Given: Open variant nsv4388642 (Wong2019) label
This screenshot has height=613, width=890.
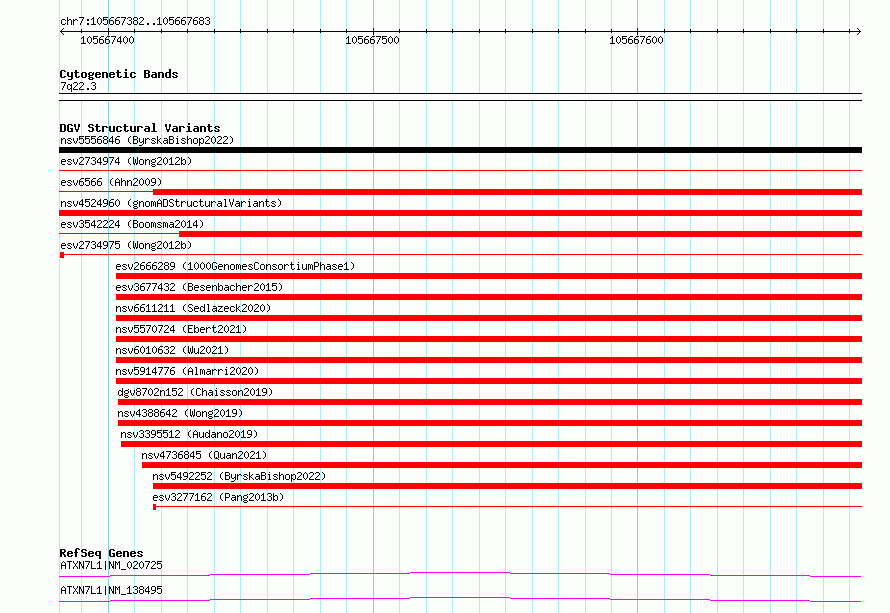Looking at the screenshot, I should [180, 413].
